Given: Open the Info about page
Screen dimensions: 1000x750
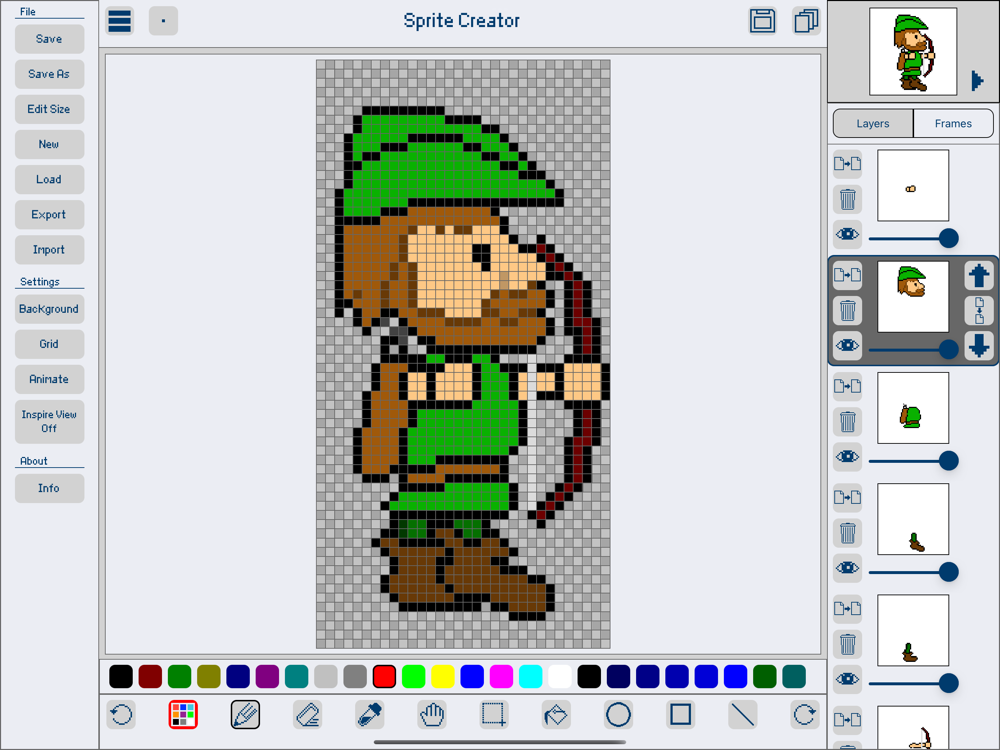Looking at the screenshot, I should coord(49,488).
